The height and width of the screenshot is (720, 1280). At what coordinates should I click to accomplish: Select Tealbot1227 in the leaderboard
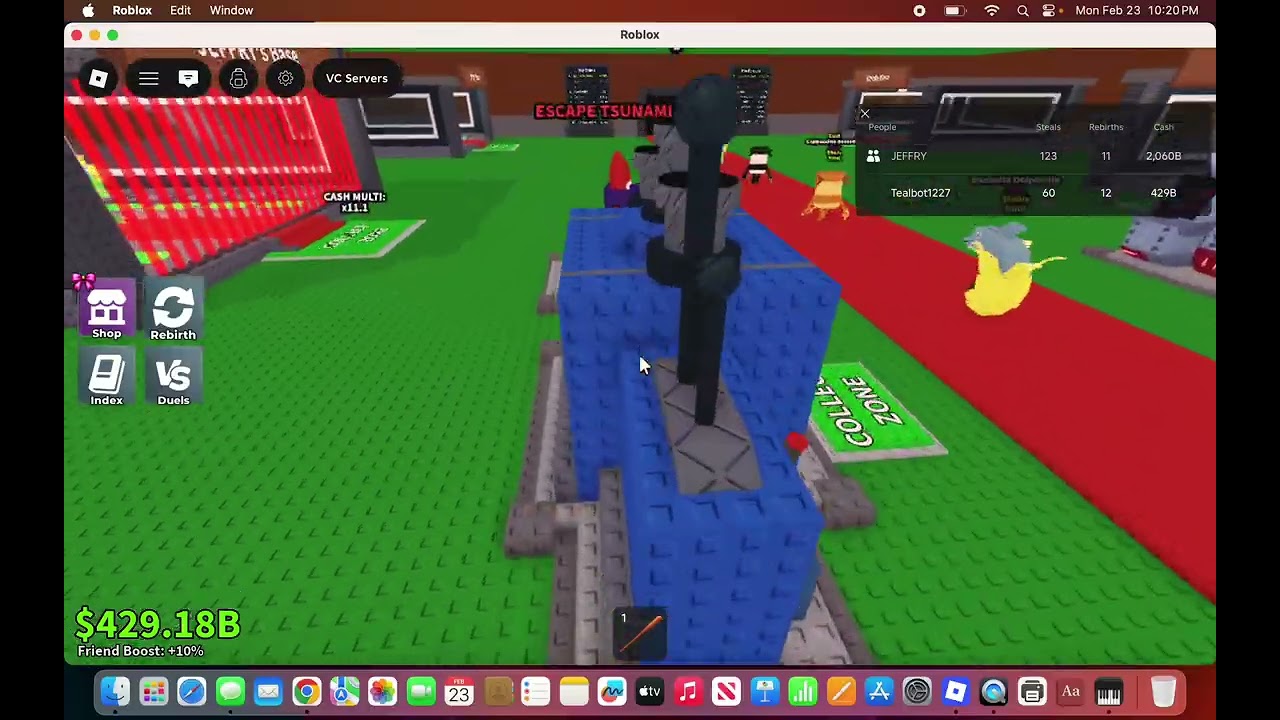1033,193
